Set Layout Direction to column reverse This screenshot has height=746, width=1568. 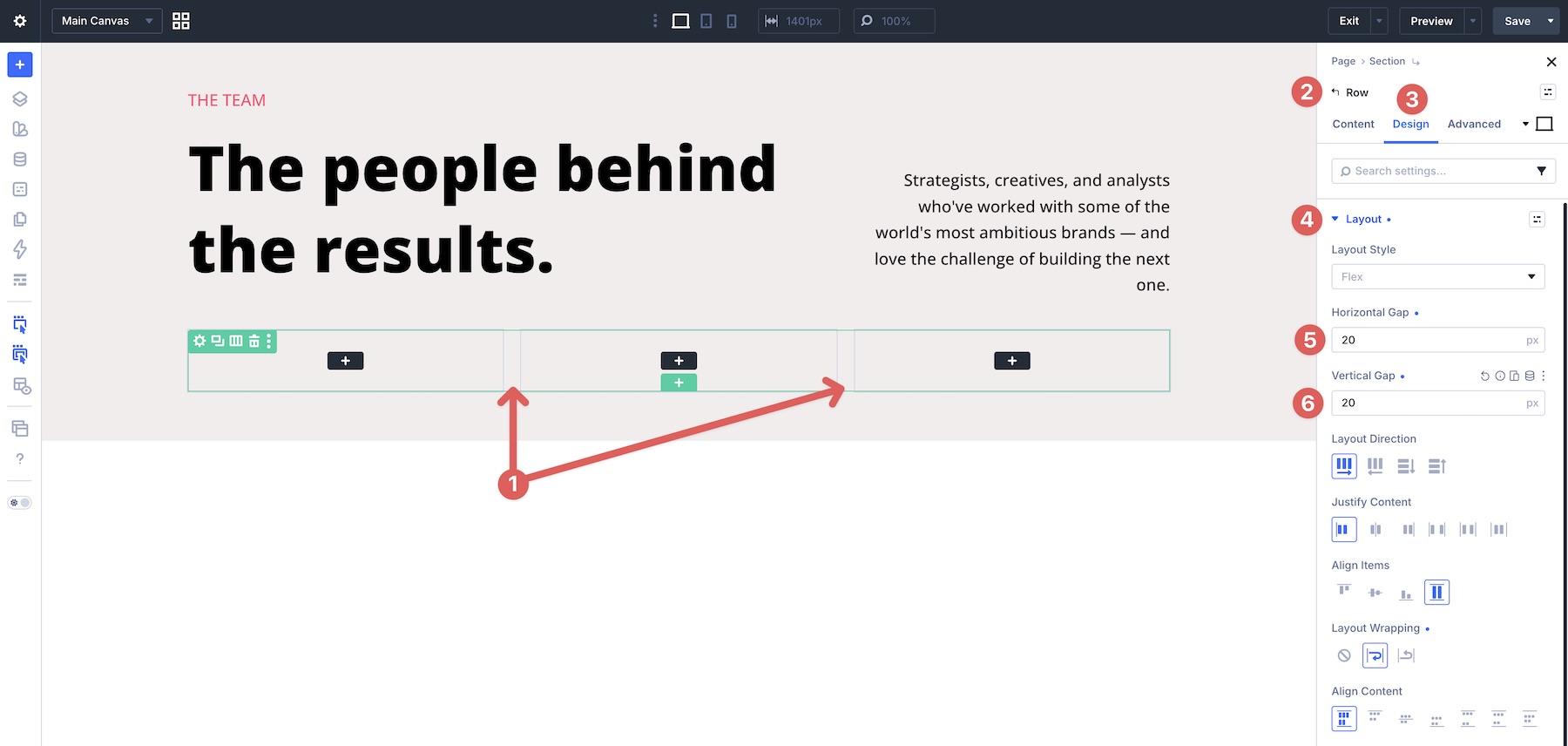1437,466
